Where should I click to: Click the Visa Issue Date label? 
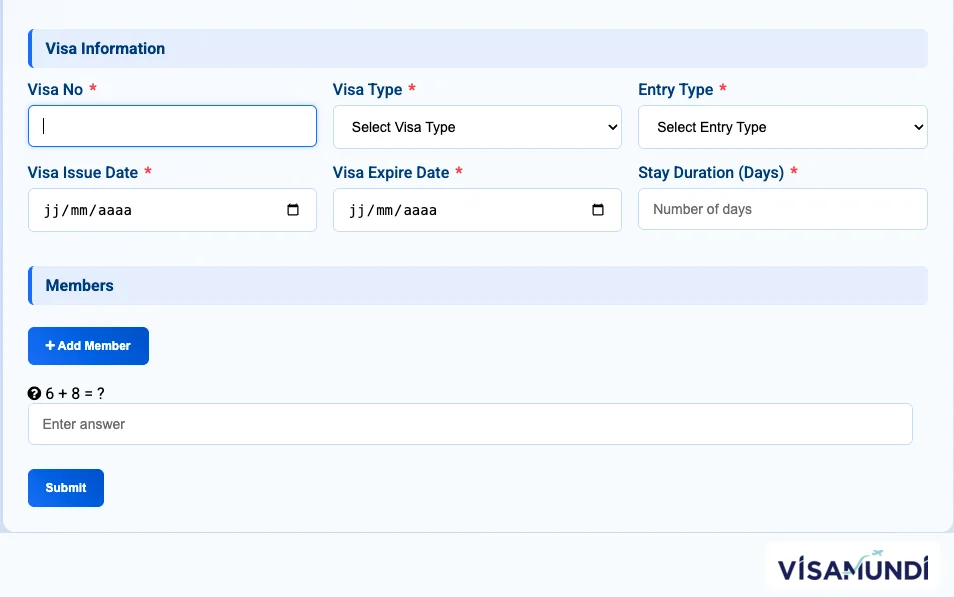[x=83, y=173]
